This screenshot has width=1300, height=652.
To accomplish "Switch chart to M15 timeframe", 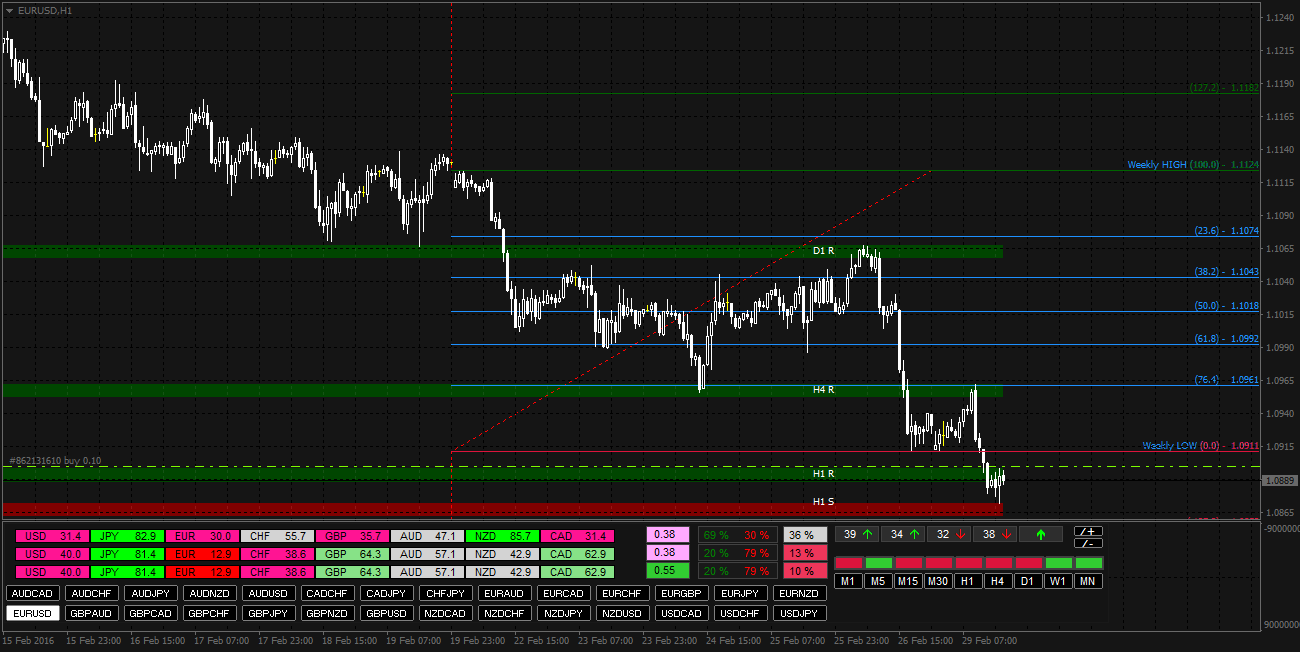I will [908, 581].
